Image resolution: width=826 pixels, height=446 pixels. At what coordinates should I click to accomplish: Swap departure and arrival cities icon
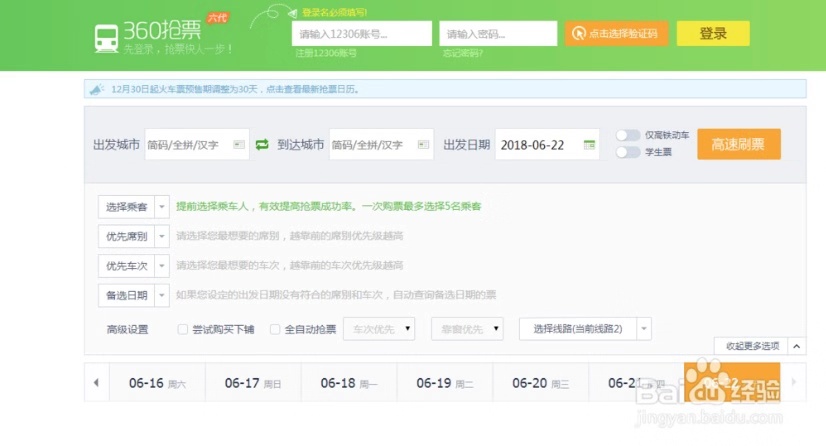click(262, 144)
